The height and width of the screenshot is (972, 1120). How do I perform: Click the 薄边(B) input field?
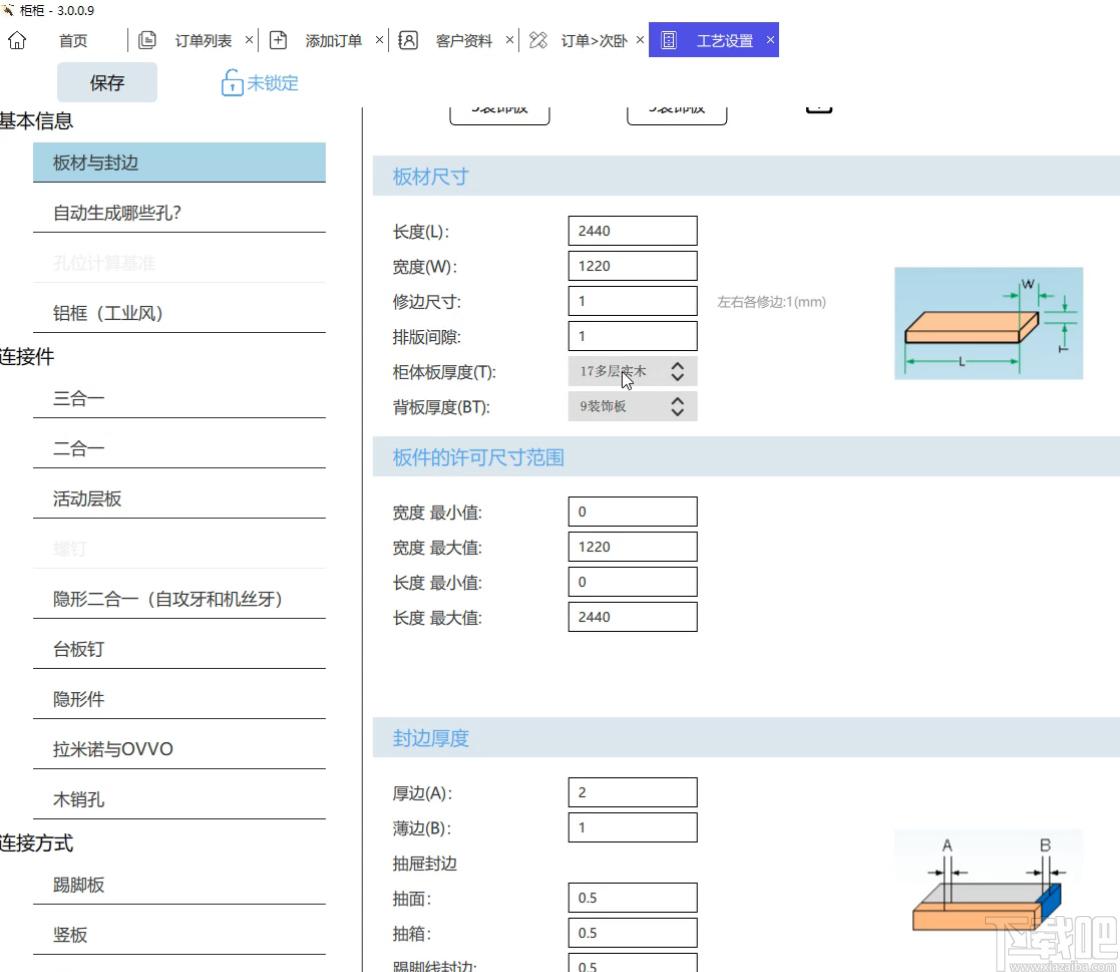tap(632, 827)
